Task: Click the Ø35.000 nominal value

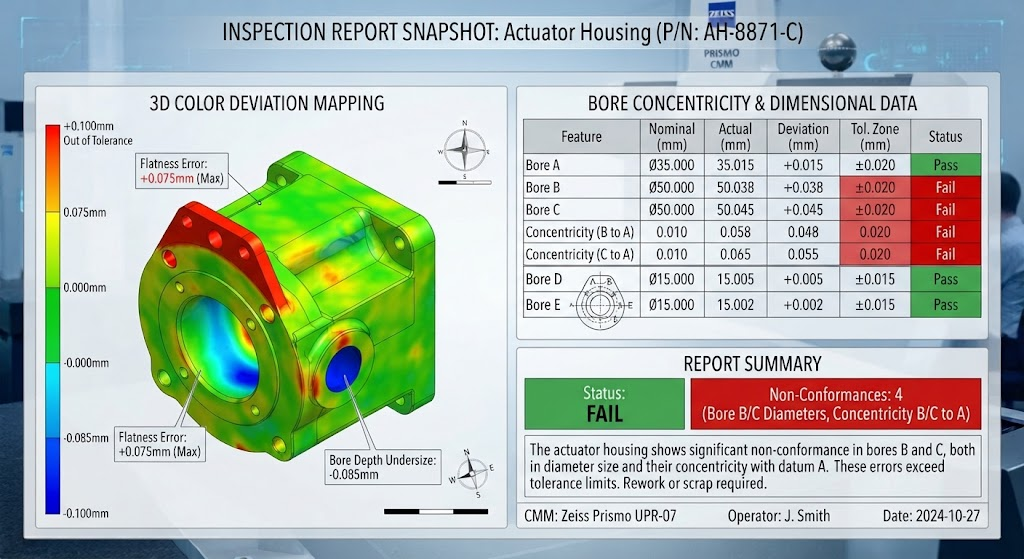Action: 672,165
